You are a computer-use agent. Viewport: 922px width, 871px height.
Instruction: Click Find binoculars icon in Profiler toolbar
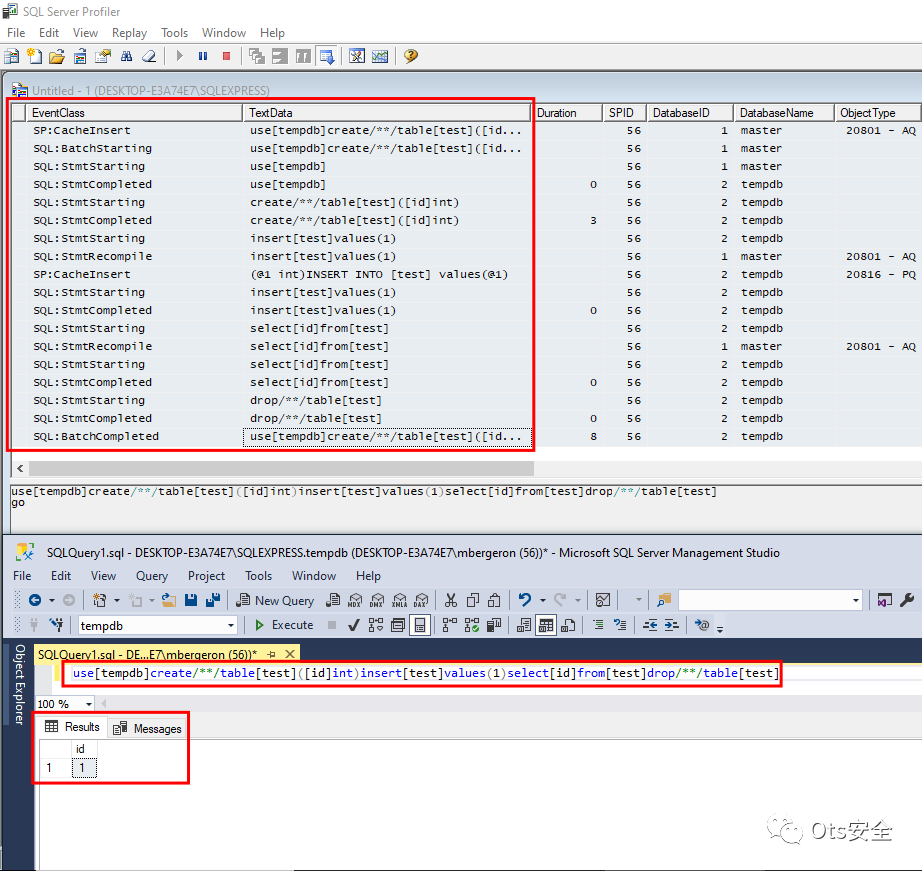point(126,56)
